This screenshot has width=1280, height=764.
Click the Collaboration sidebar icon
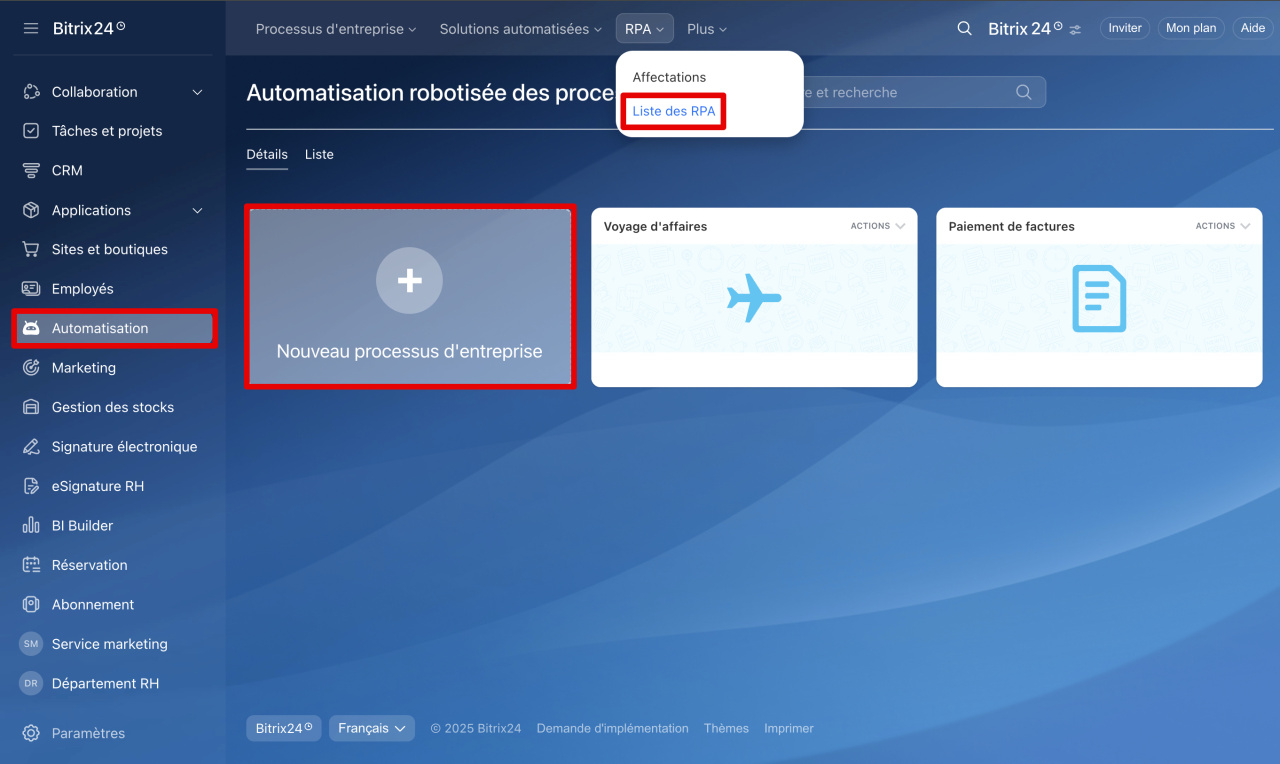pyautogui.click(x=31, y=92)
